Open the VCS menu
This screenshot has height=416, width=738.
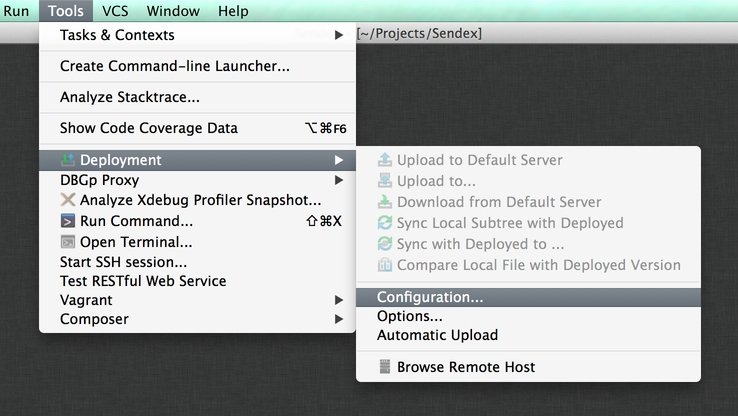(114, 11)
